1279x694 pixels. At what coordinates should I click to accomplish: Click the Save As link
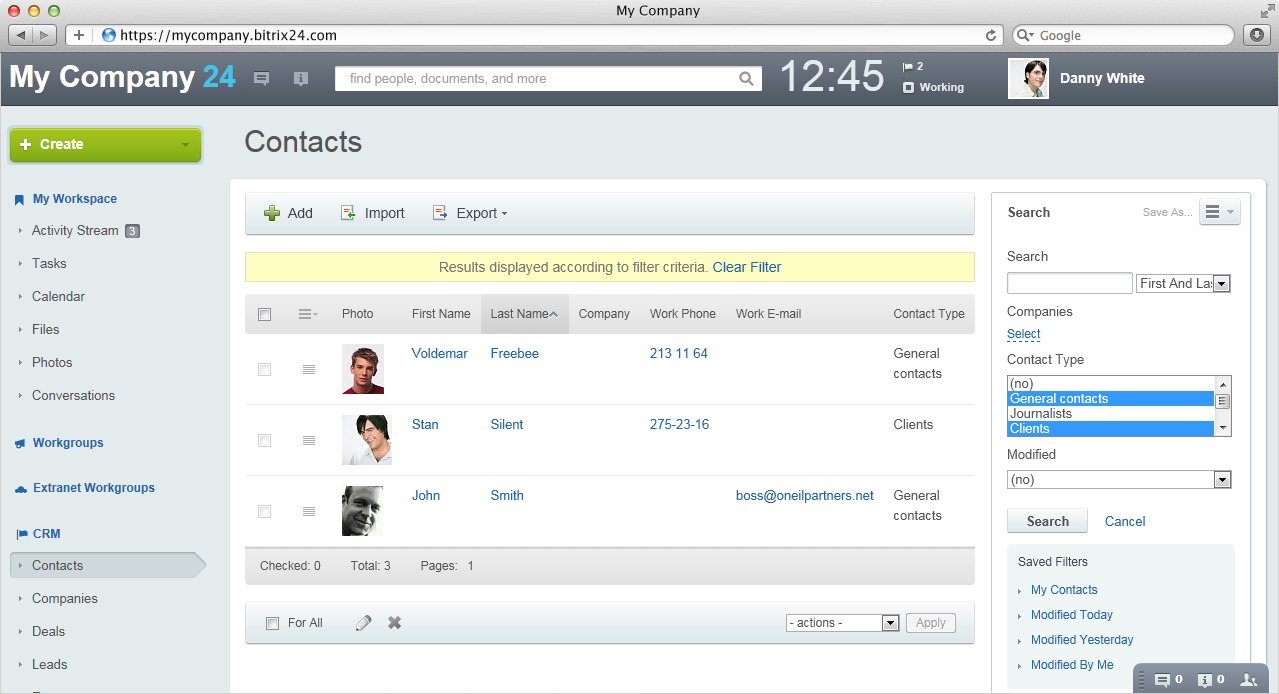1168,212
